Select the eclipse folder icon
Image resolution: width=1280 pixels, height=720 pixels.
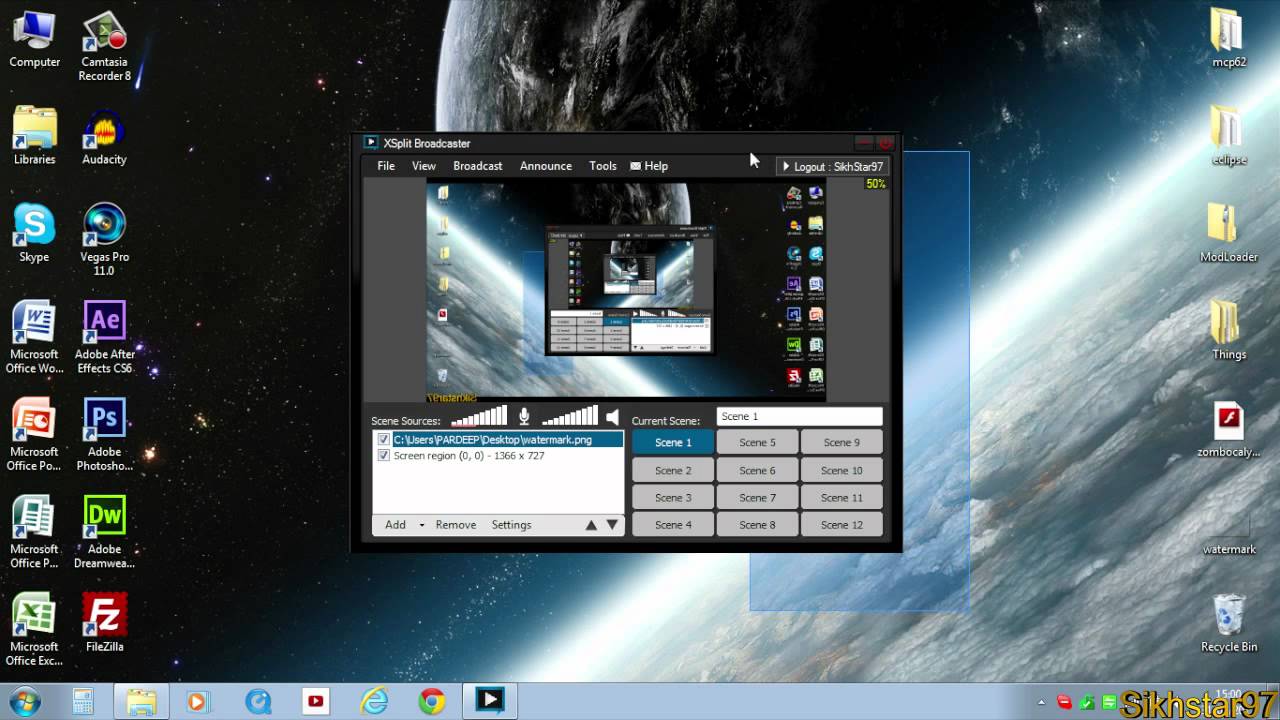(1229, 136)
